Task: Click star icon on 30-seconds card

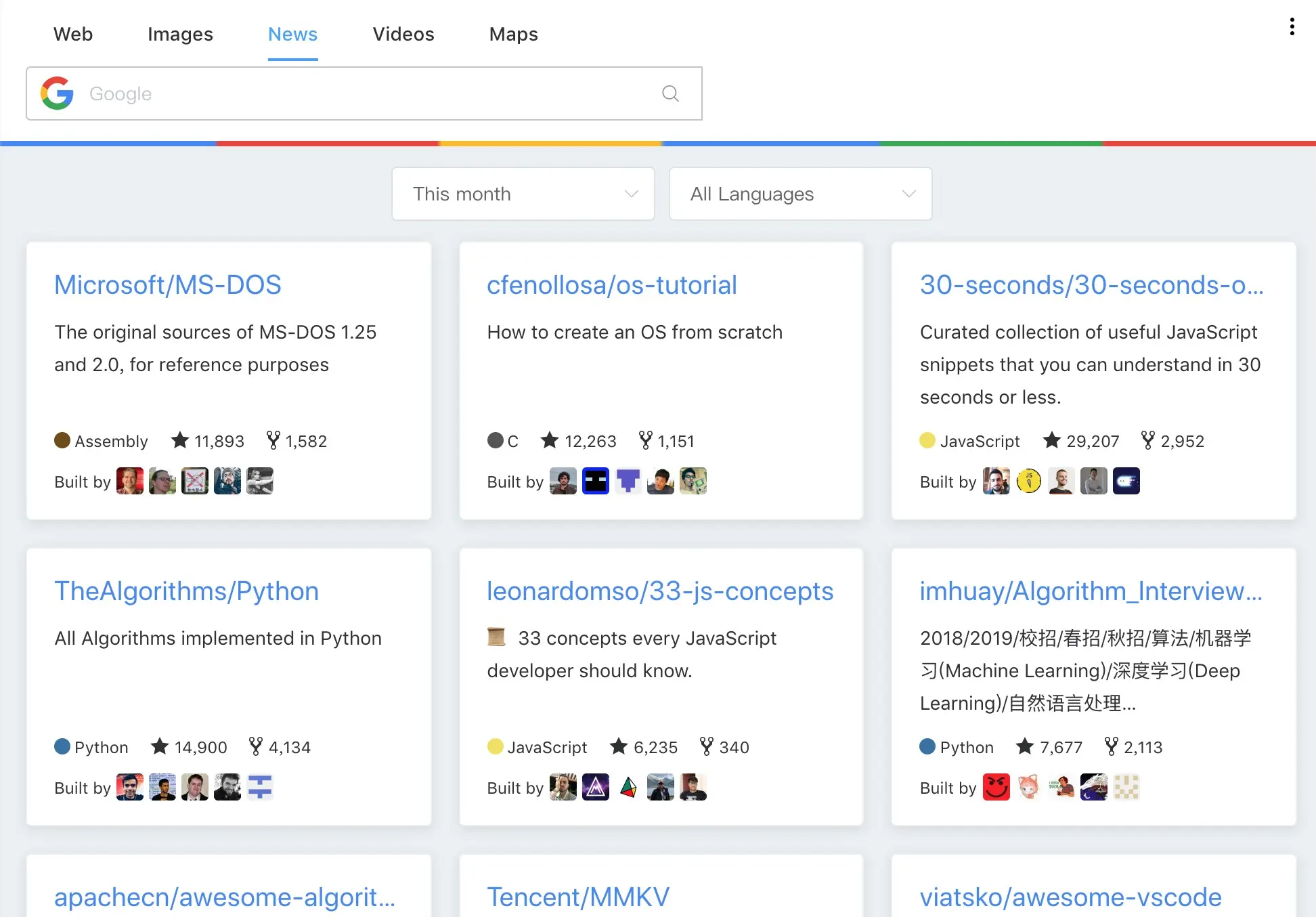Action: [x=1051, y=441]
